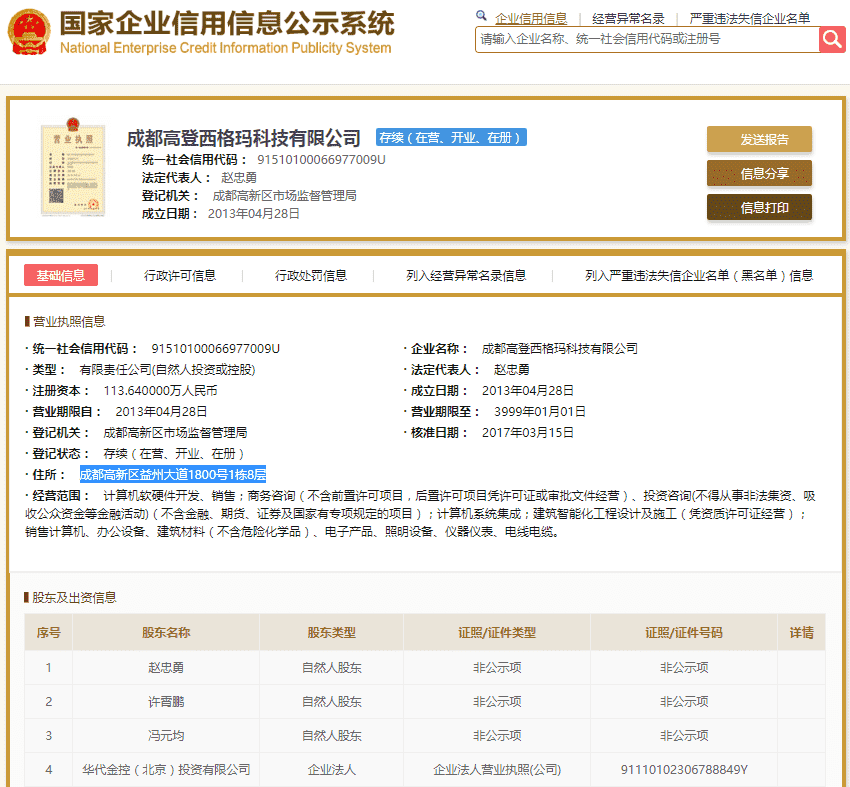Click the 股东名称 column header
The image size is (850, 787).
pyautogui.click(x=166, y=633)
